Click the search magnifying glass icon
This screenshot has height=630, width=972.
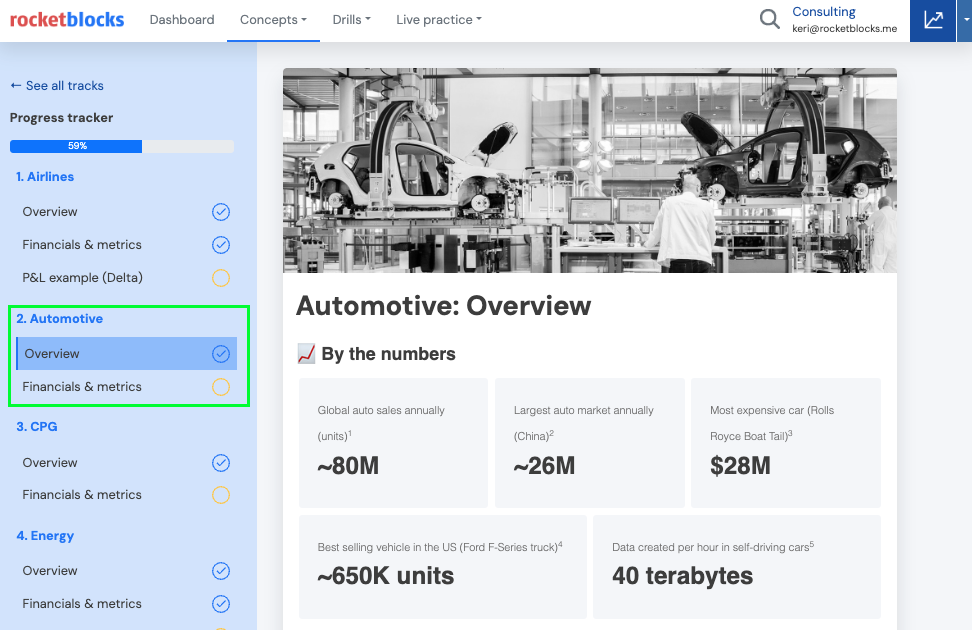pos(769,19)
